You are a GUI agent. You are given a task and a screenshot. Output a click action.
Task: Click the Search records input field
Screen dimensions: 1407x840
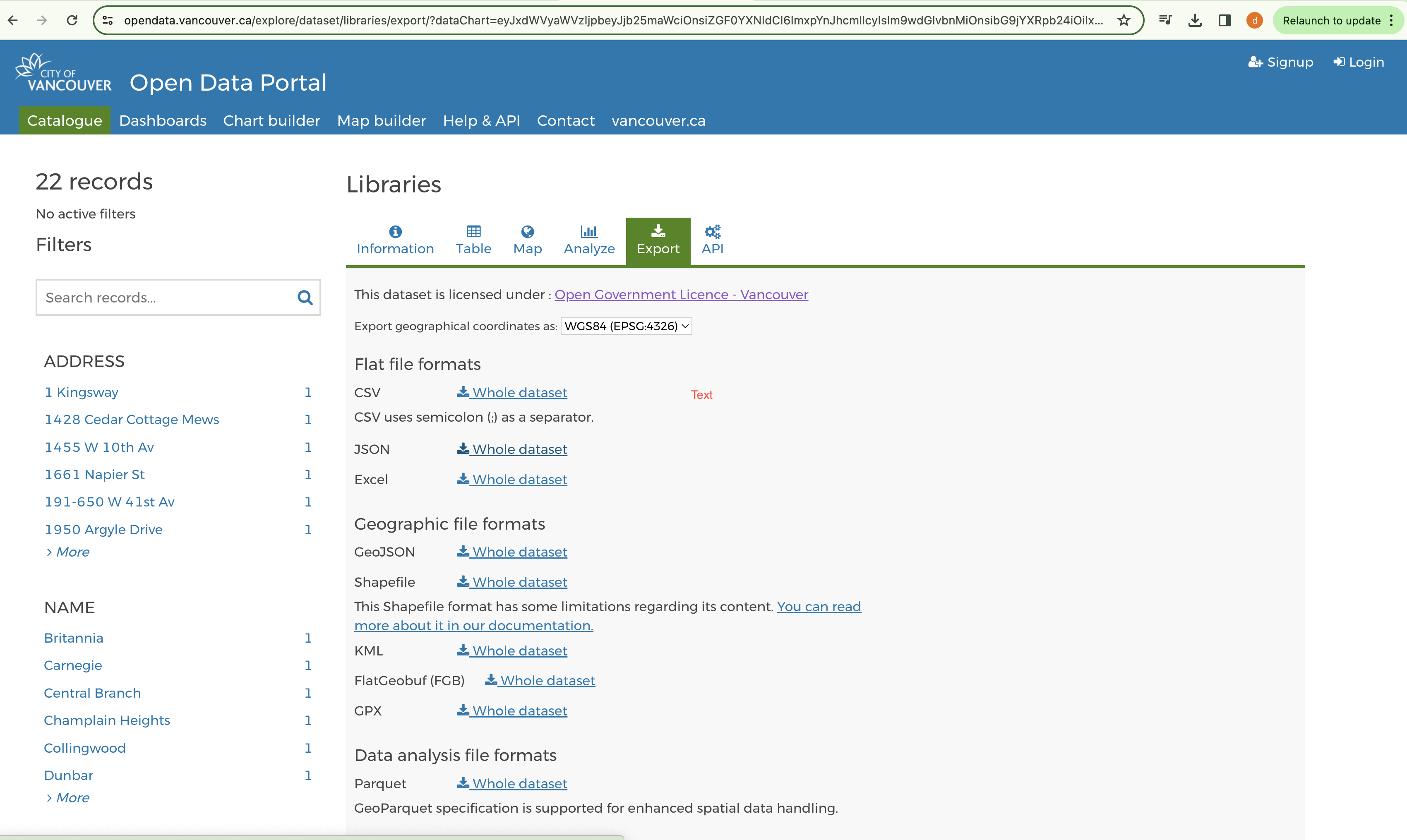164,298
